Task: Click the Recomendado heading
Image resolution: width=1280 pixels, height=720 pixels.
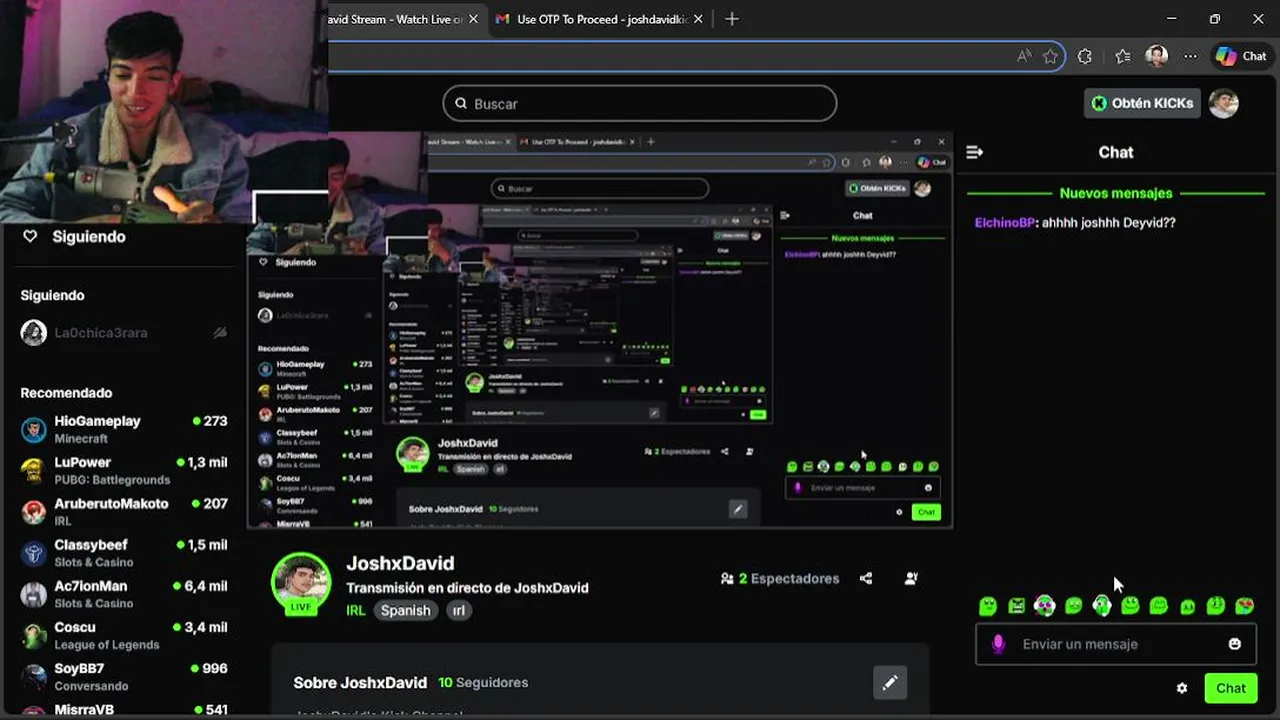Action: (66, 393)
